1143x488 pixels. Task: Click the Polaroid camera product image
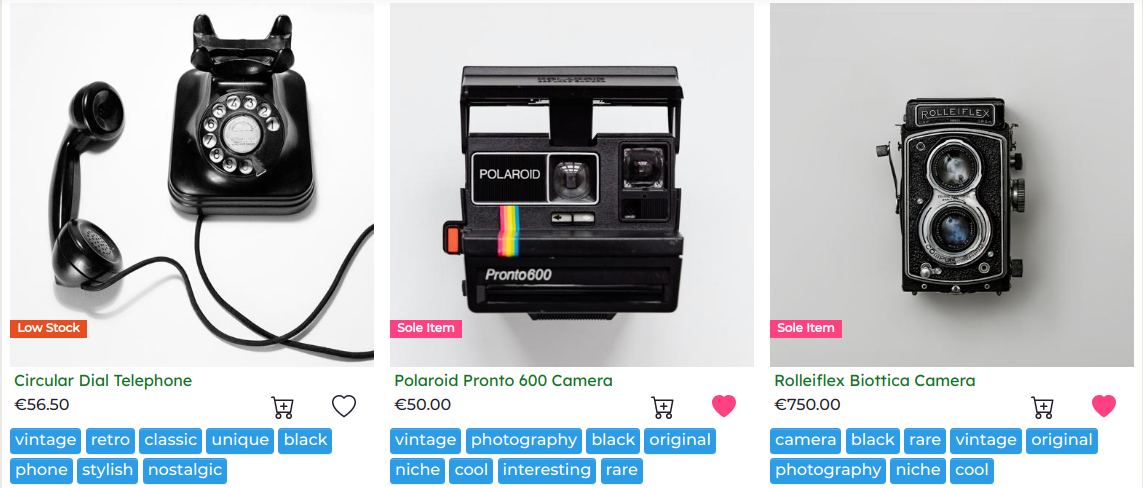[x=572, y=185]
